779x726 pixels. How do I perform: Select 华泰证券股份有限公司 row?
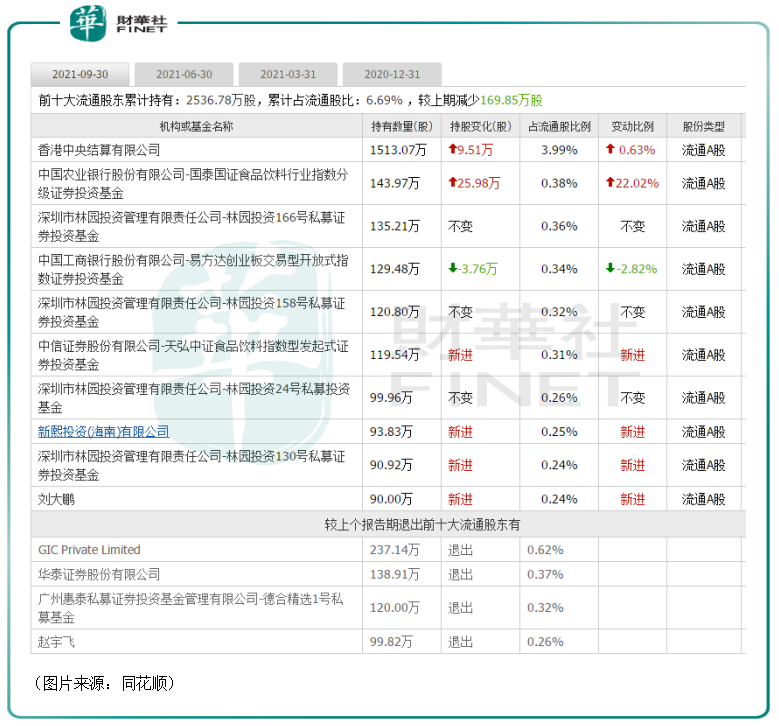coord(99,574)
